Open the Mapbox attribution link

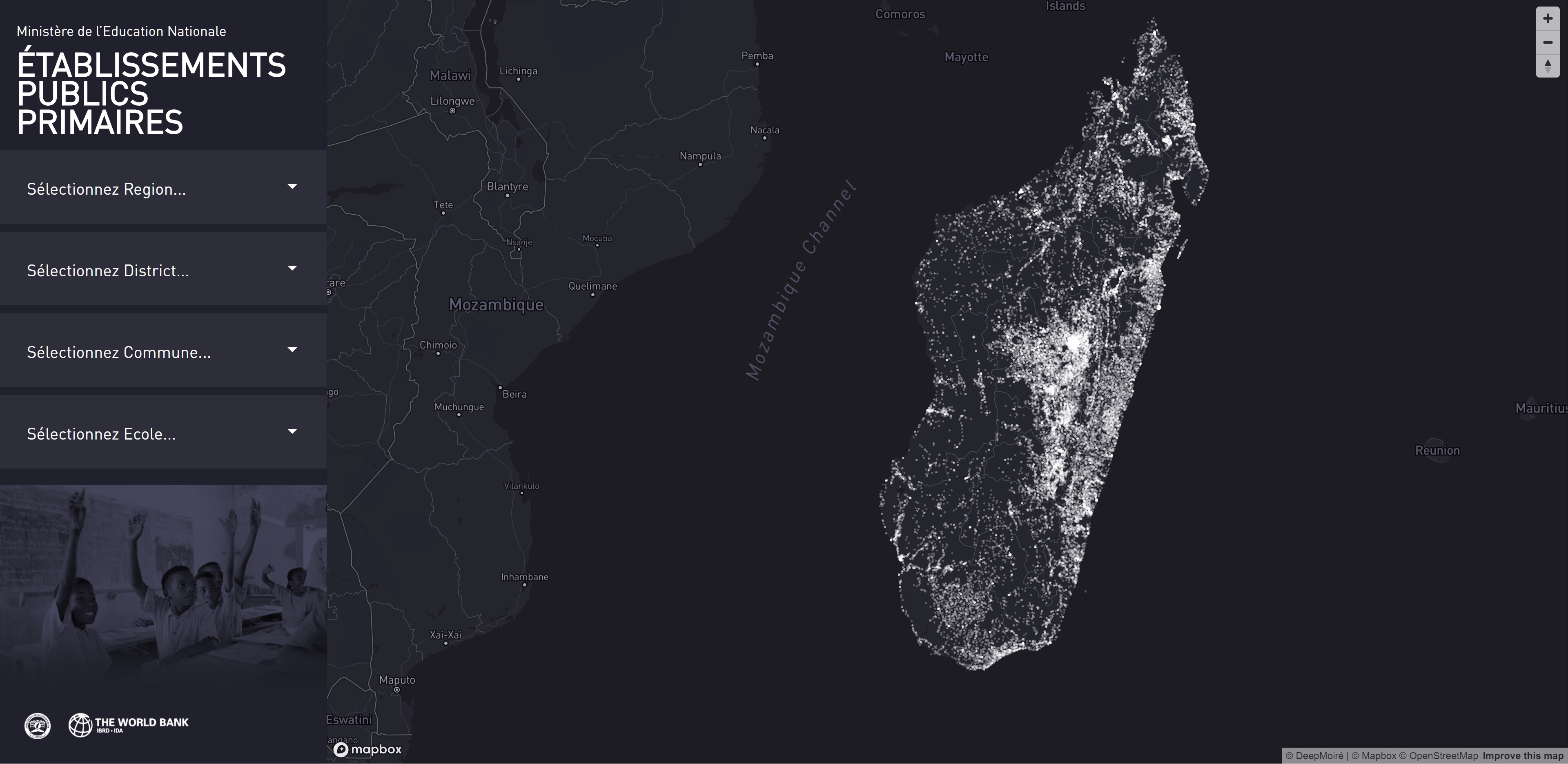point(1374,755)
